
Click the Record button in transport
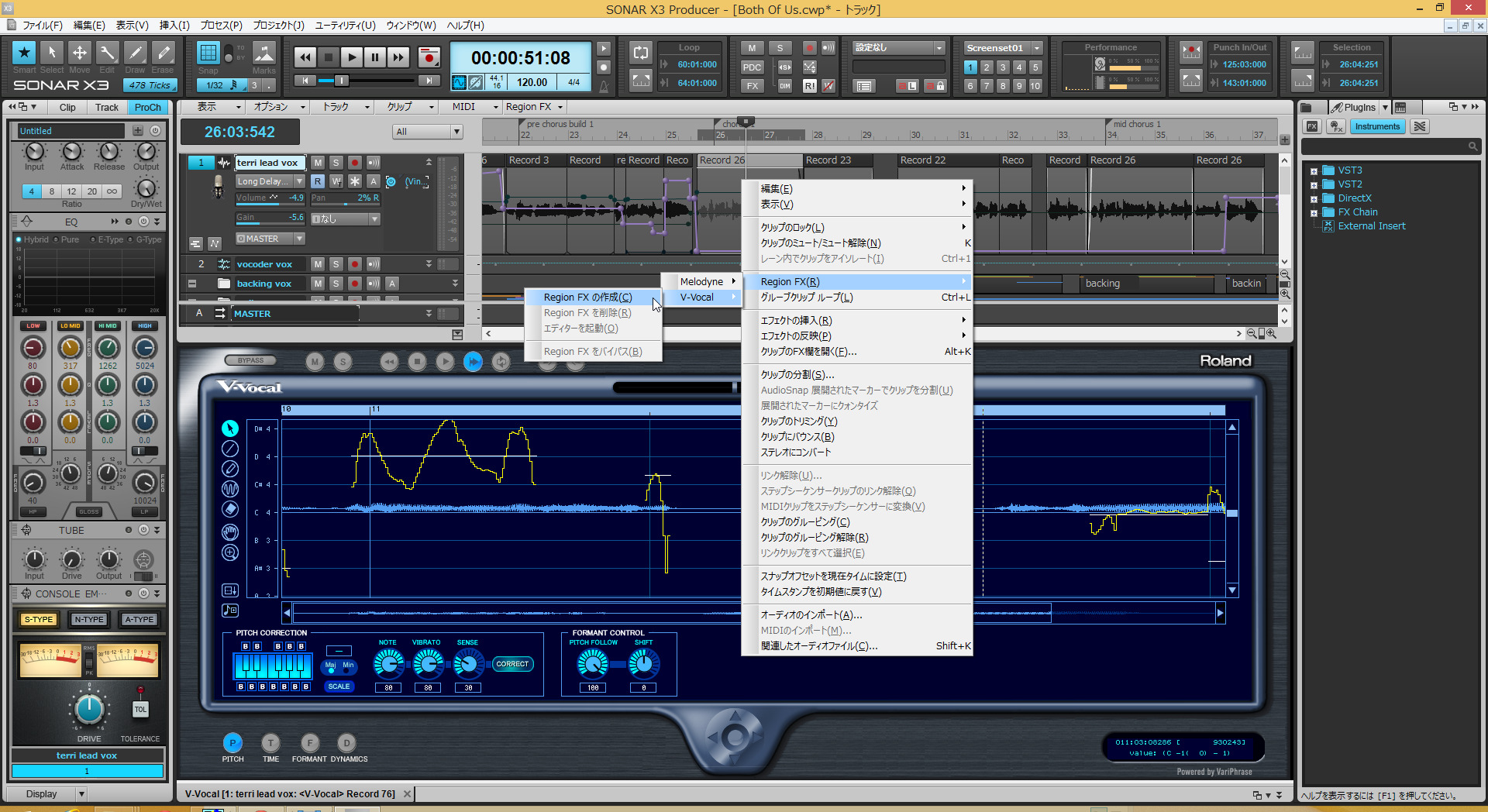429,57
